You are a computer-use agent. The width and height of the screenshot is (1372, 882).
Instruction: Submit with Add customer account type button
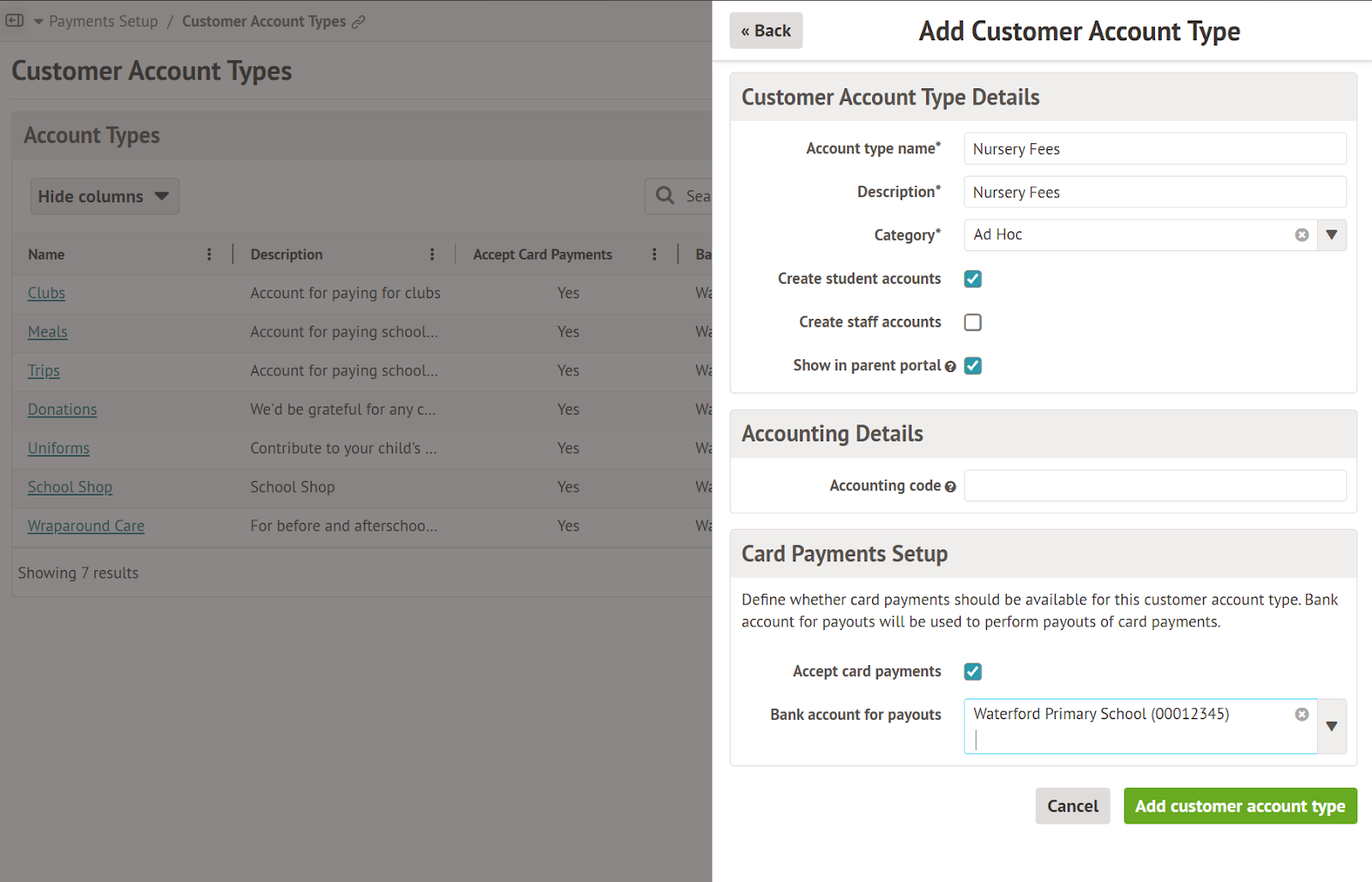pos(1239,806)
